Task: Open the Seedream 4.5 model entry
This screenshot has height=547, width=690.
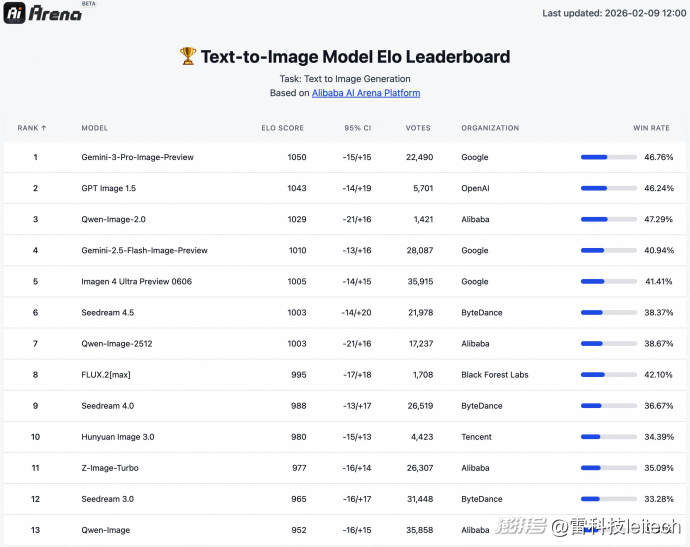Action: coord(107,313)
